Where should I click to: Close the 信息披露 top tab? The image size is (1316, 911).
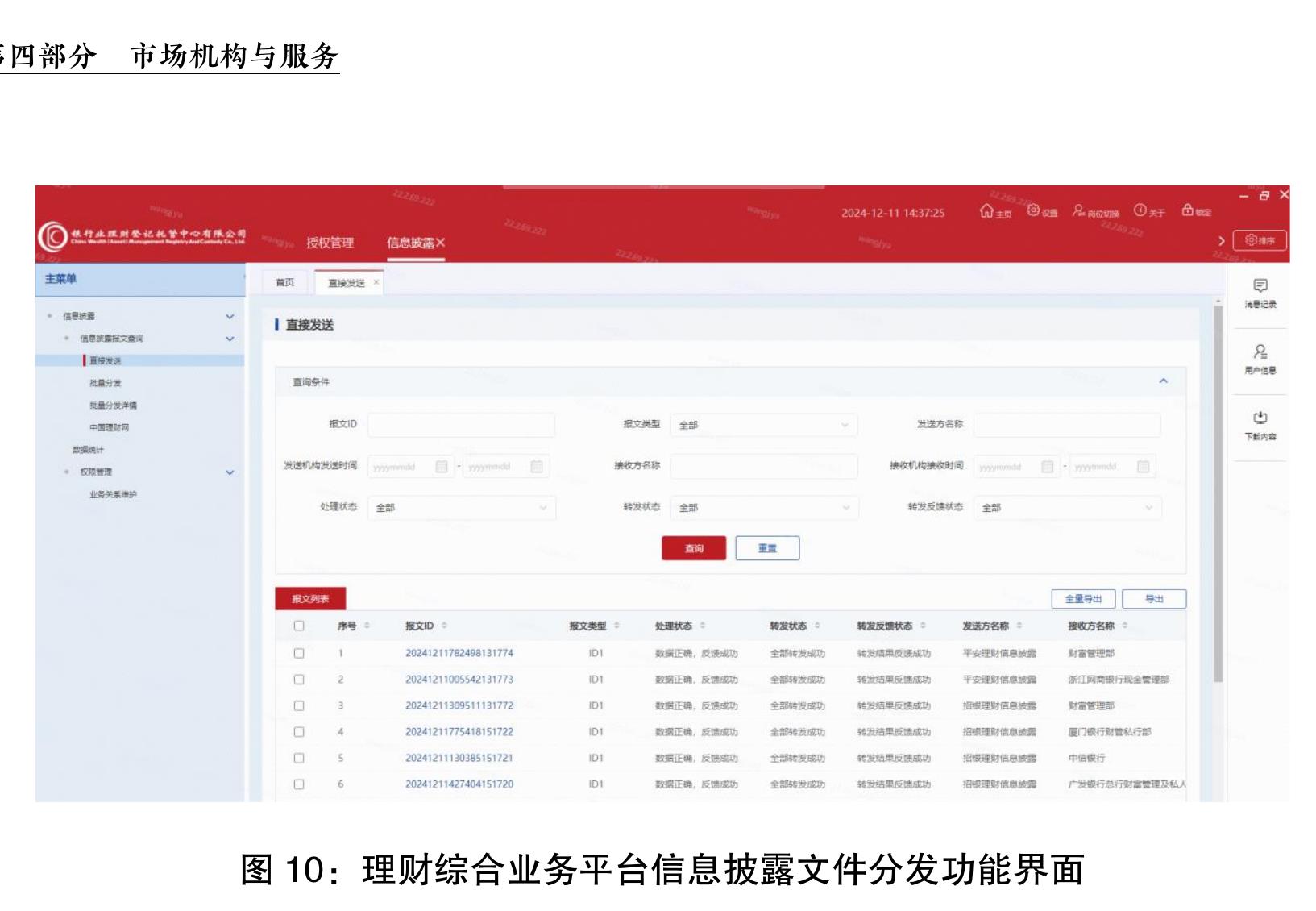pyautogui.click(x=440, y=243)
